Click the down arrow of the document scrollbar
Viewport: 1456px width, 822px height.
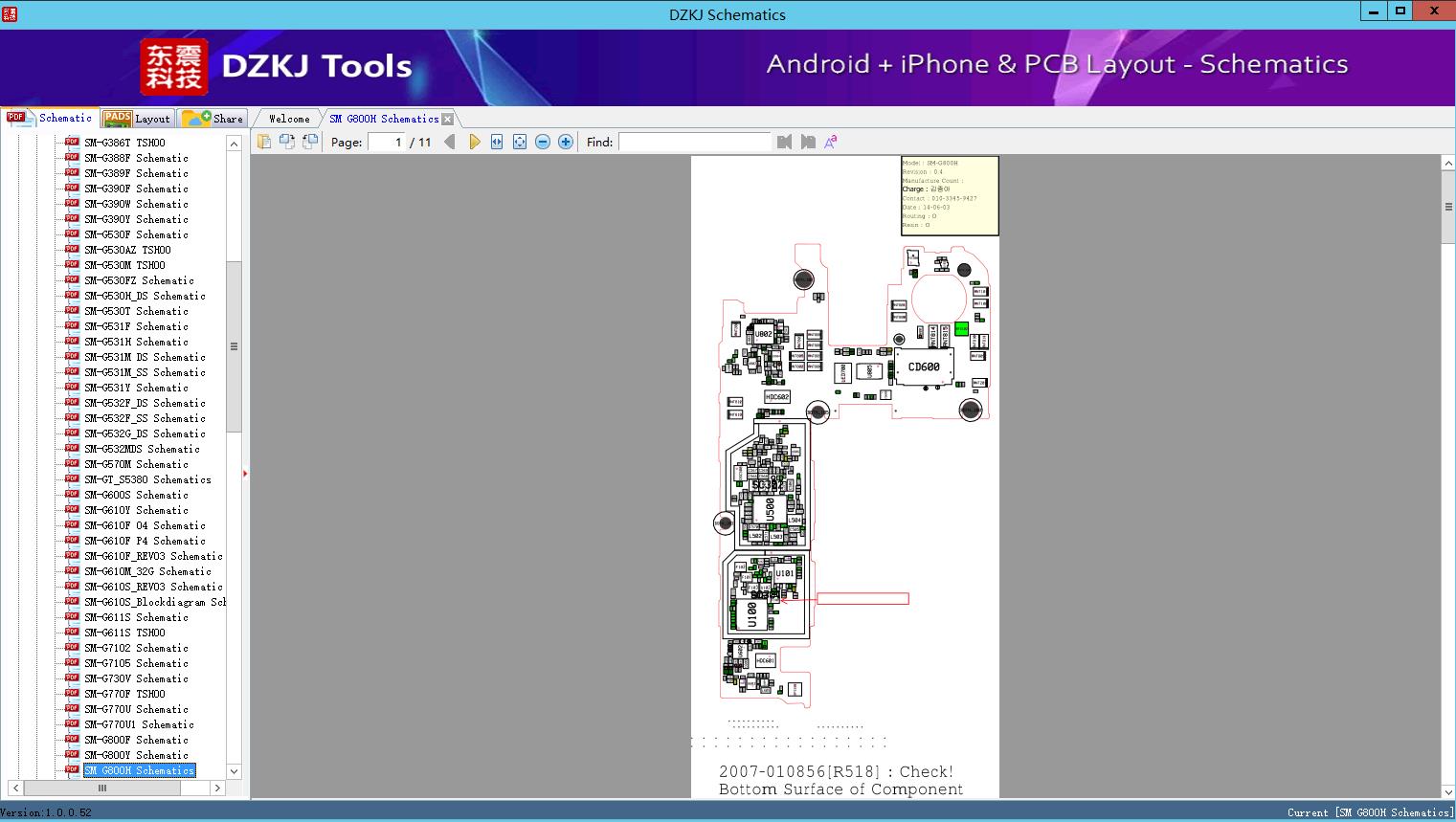tap(1448, 790)
